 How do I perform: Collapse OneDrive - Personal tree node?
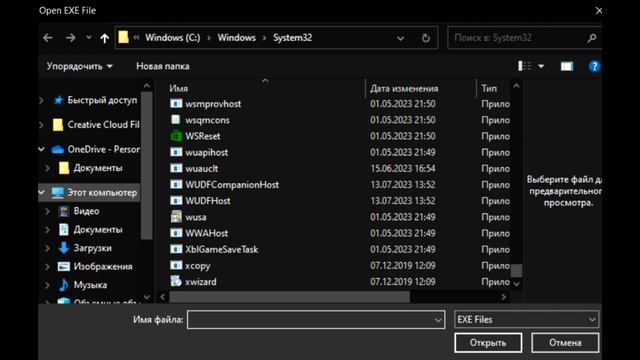(x=42, y=149)
